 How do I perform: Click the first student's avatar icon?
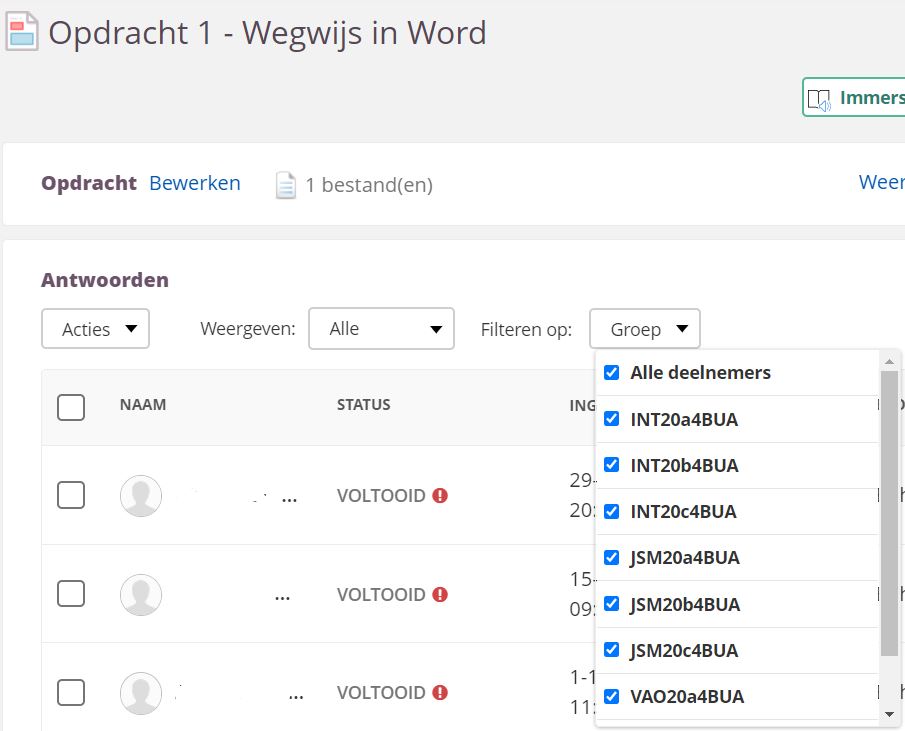[x=141, y=496]
